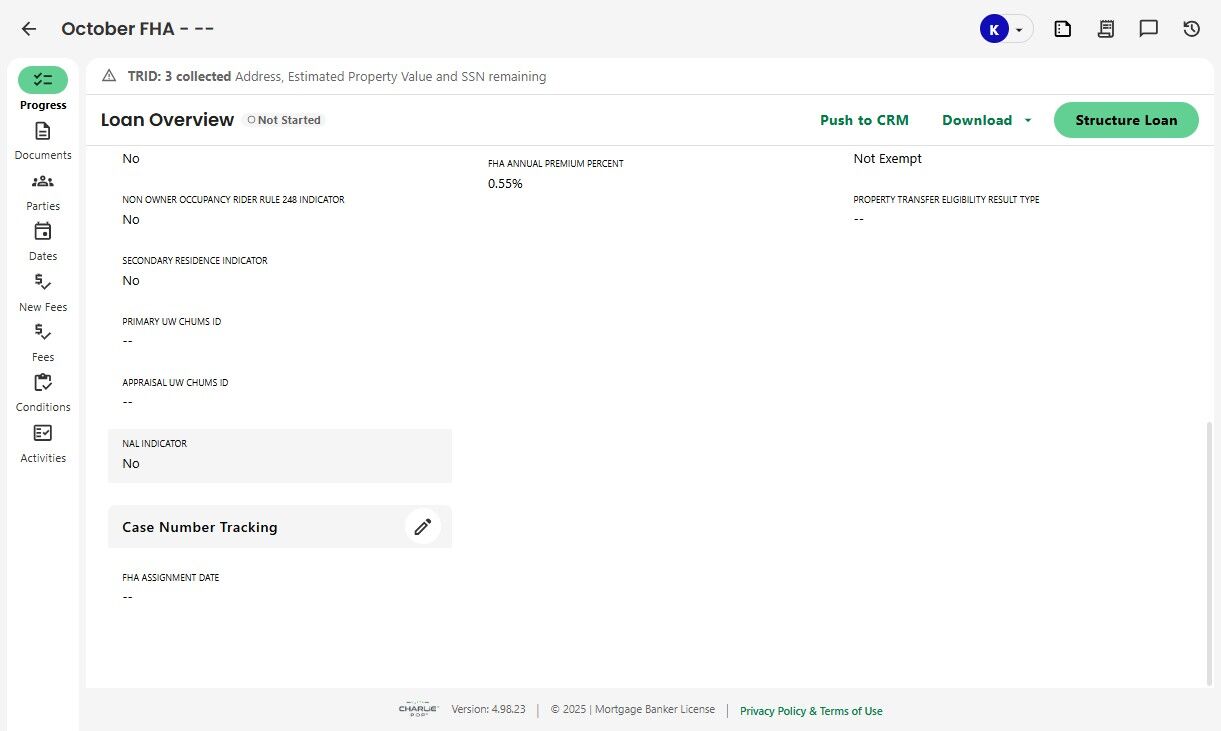Open the history clock icon
This screenshot has height=731, width=1221.
pyautogui.click(x=1192, y=29)
